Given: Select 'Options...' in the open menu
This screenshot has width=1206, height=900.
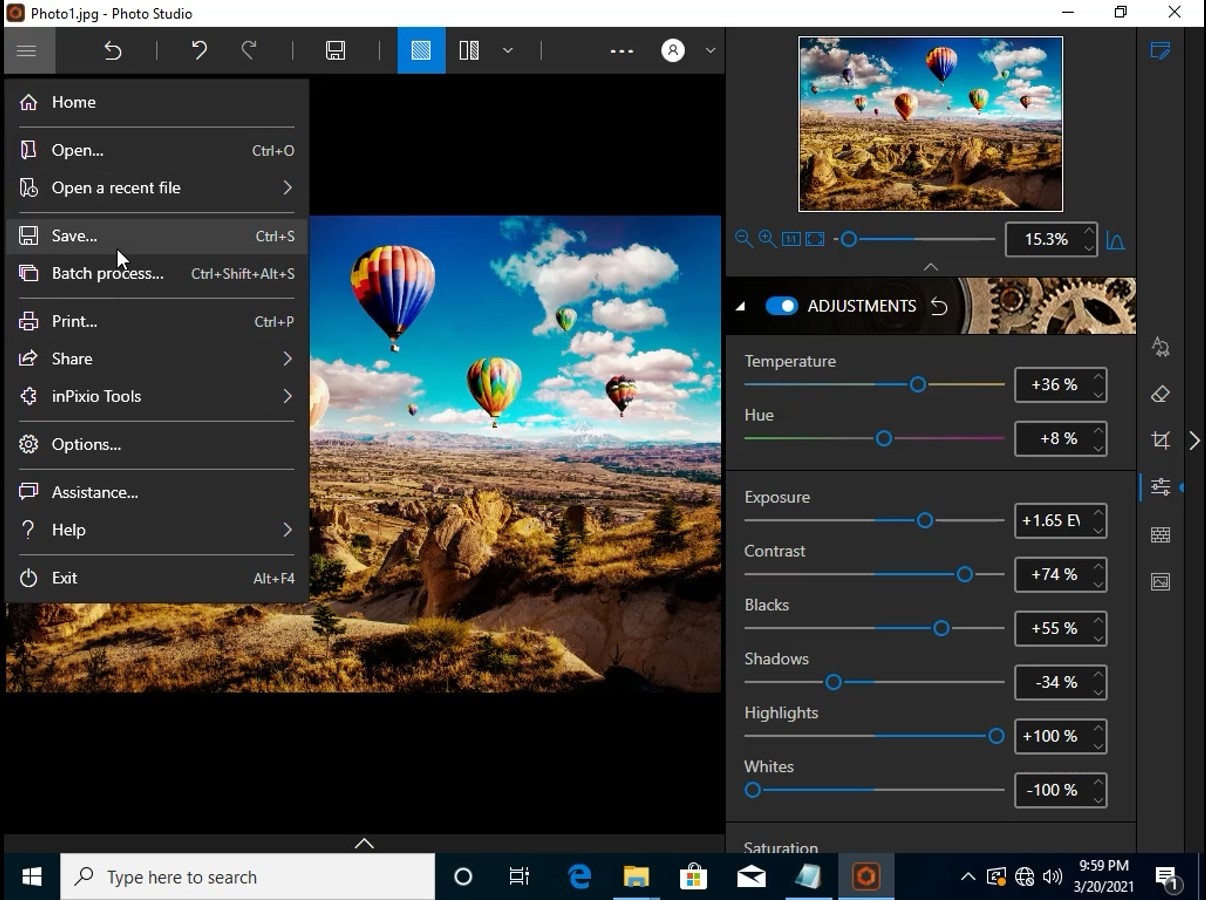Looking at the screenshot, I should tap(87, 444).
